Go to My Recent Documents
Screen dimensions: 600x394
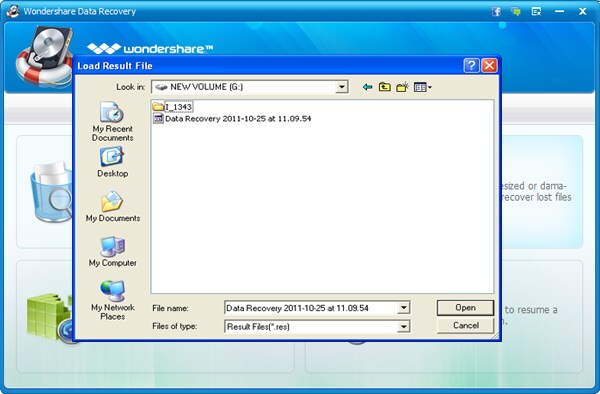pyautogui.click(x=112, y=121)
